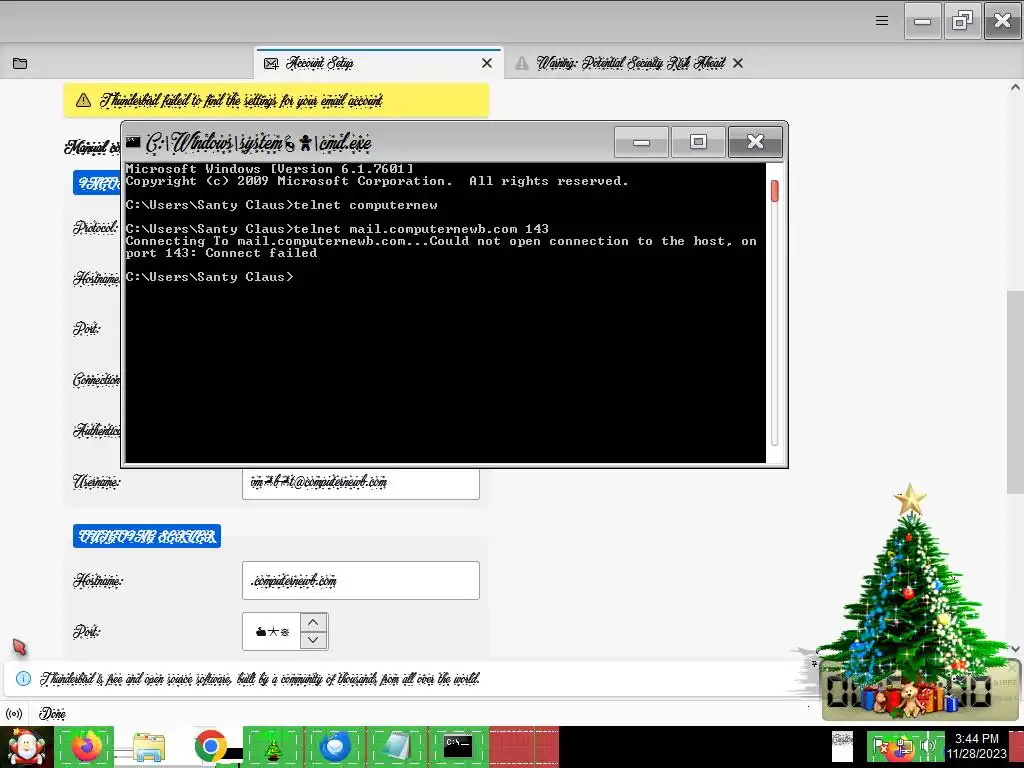
Task: Click the language indicator in system tray
Action: point(842,746)
